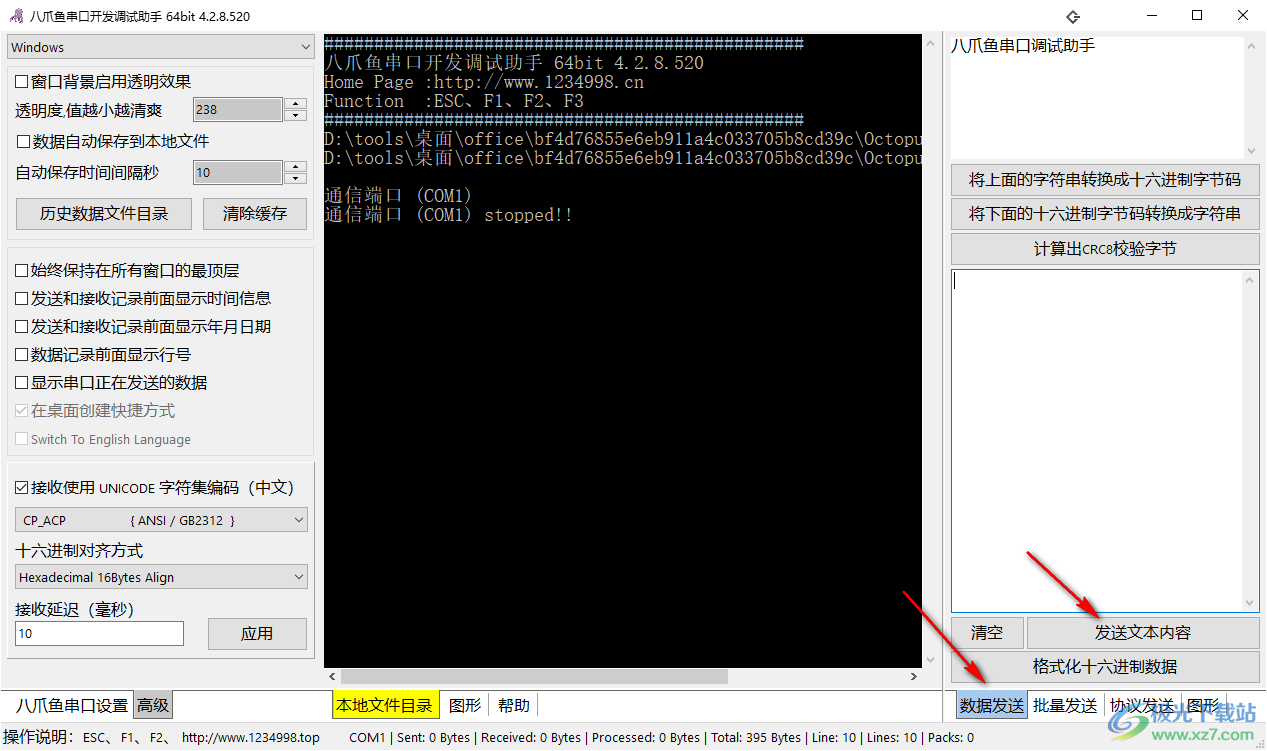
Task: Decrease transparency value with down arrow
Action: [295, 116]
